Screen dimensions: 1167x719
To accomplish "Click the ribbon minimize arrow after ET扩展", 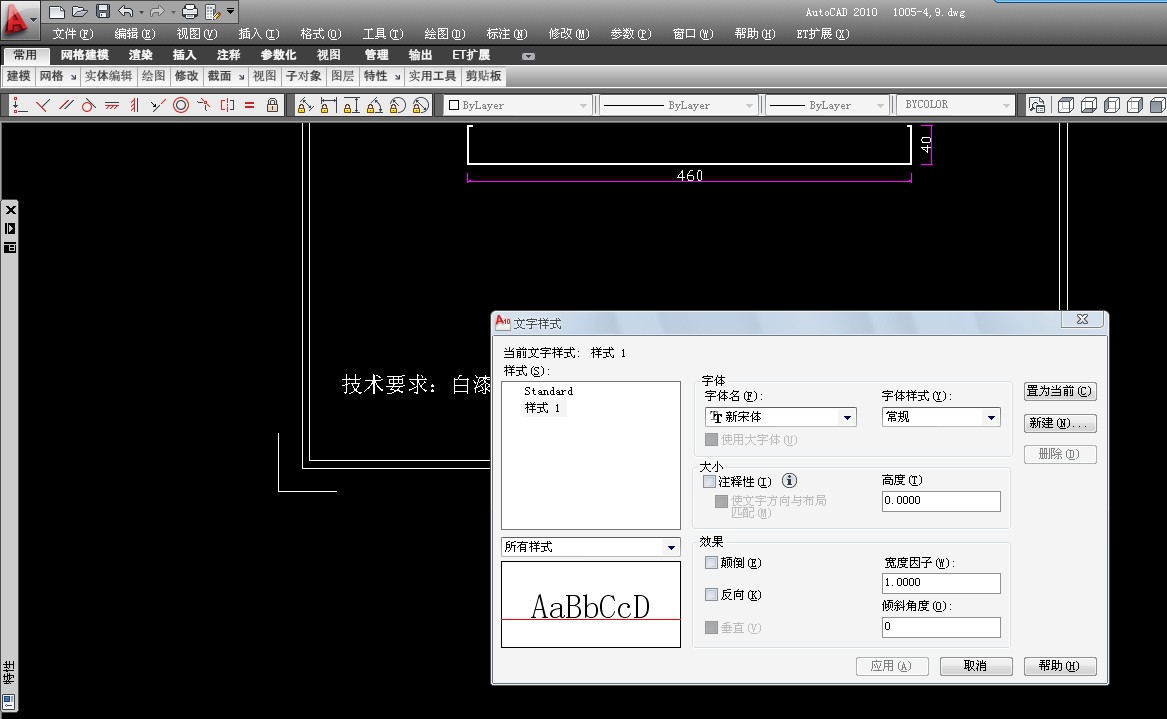I will tap(528, 56).
